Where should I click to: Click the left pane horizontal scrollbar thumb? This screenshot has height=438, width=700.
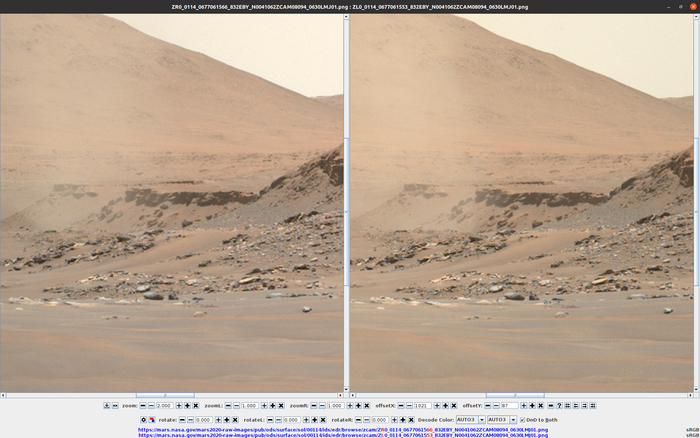pyautogui.click(x=165, y=396)
